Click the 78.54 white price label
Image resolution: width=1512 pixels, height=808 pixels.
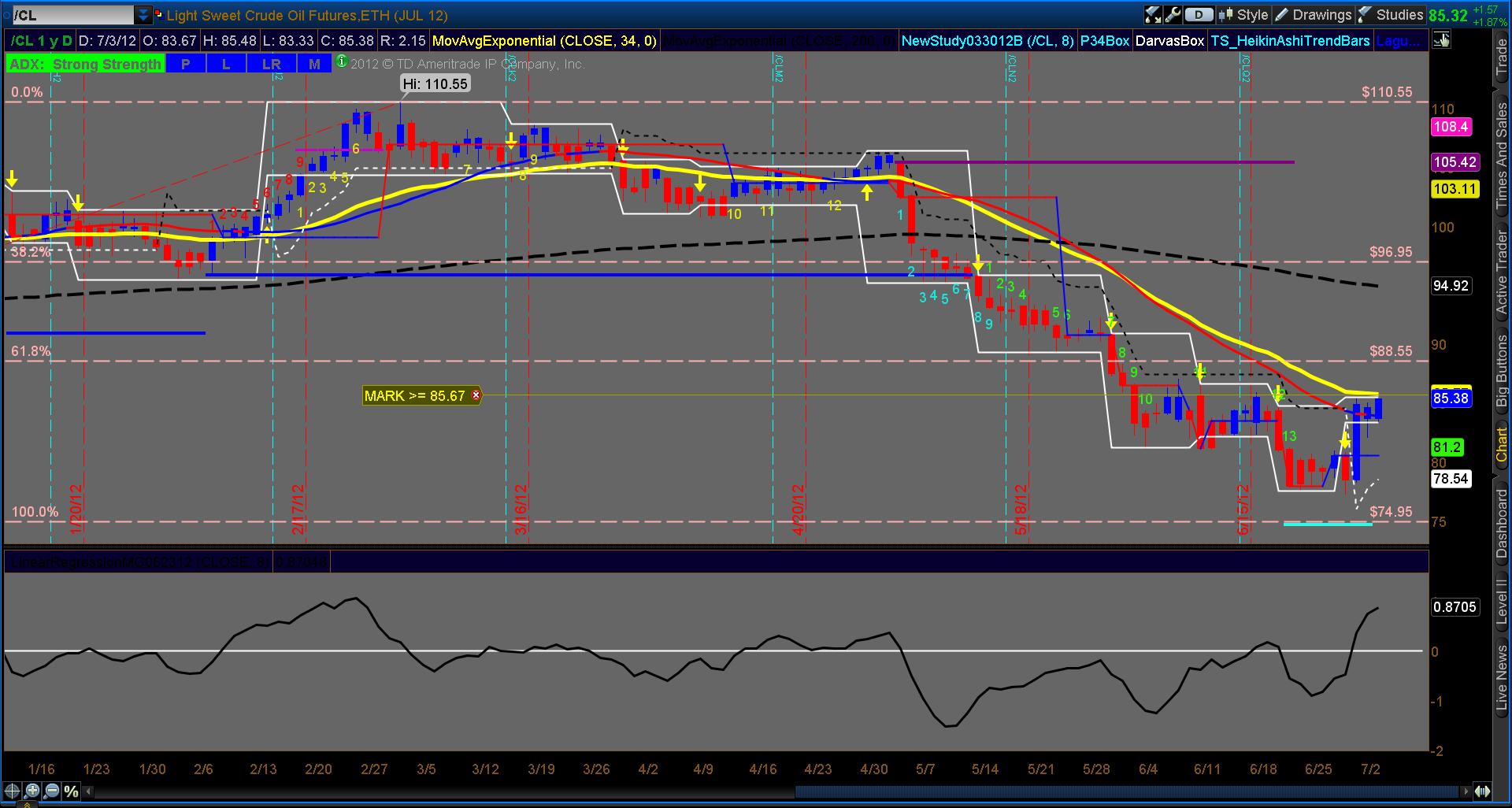tap(1451, 479)
